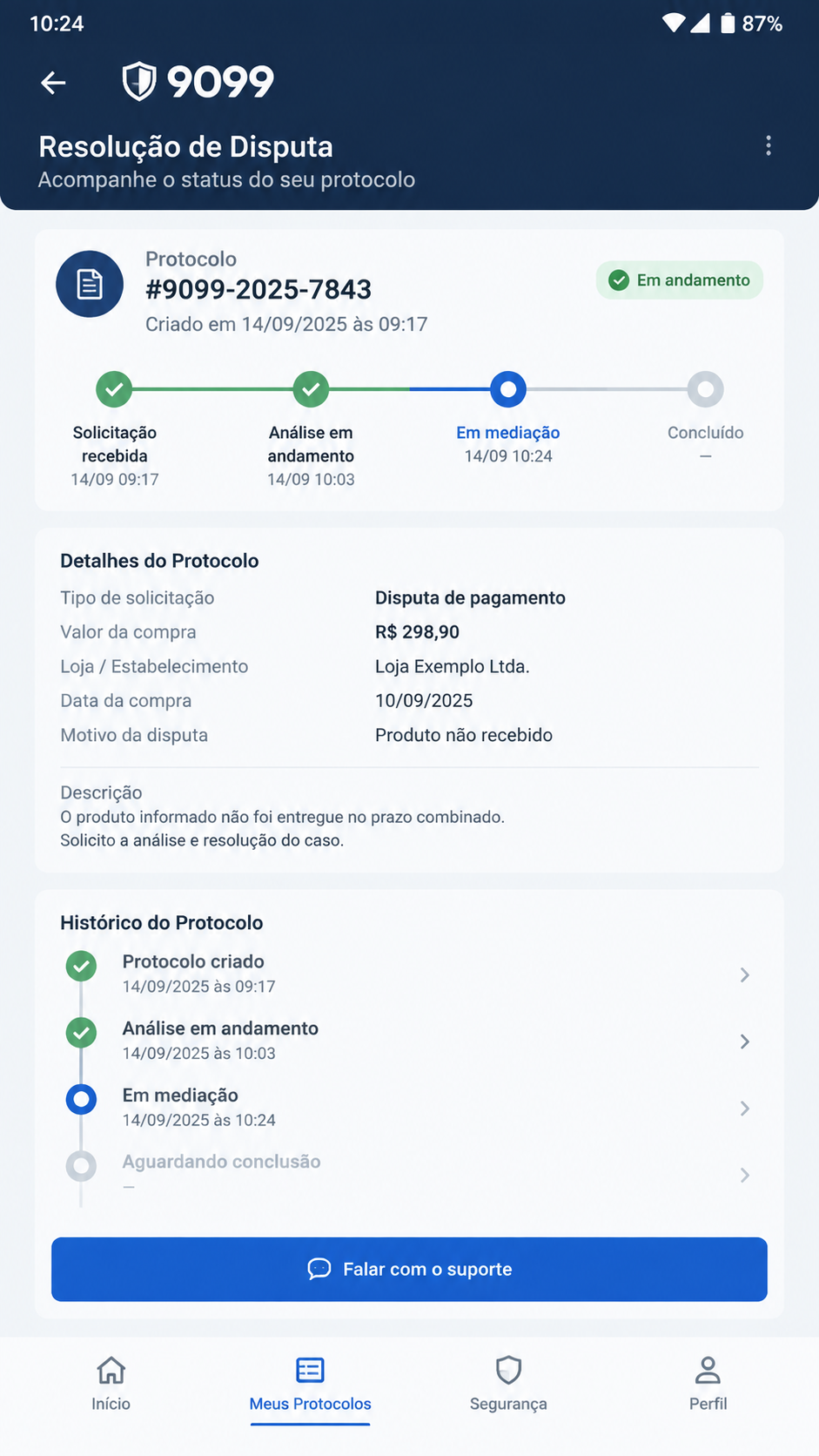
Task: Expand the Análise em andamento history chevron
Action: (745, 1041)
